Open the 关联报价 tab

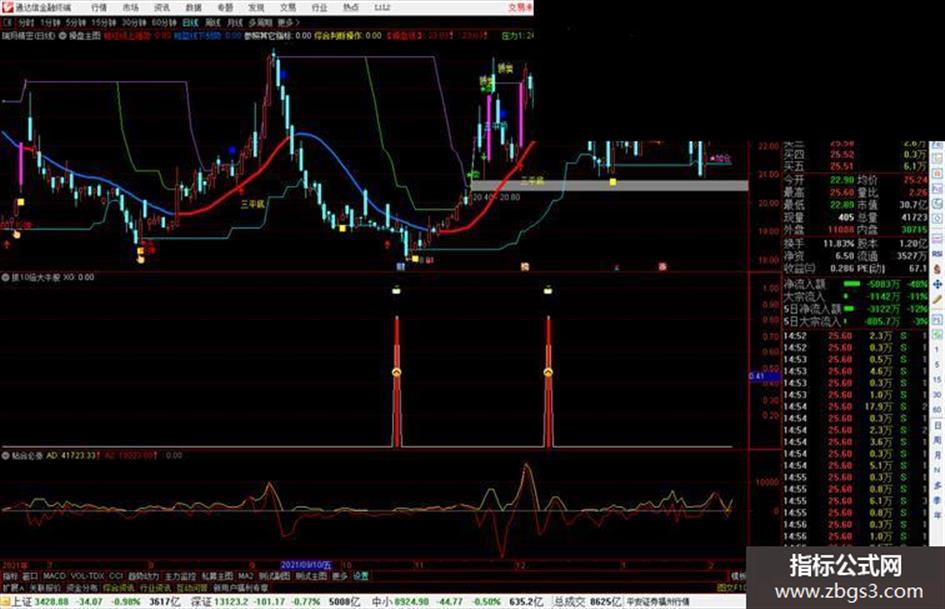tap(45, 587)
